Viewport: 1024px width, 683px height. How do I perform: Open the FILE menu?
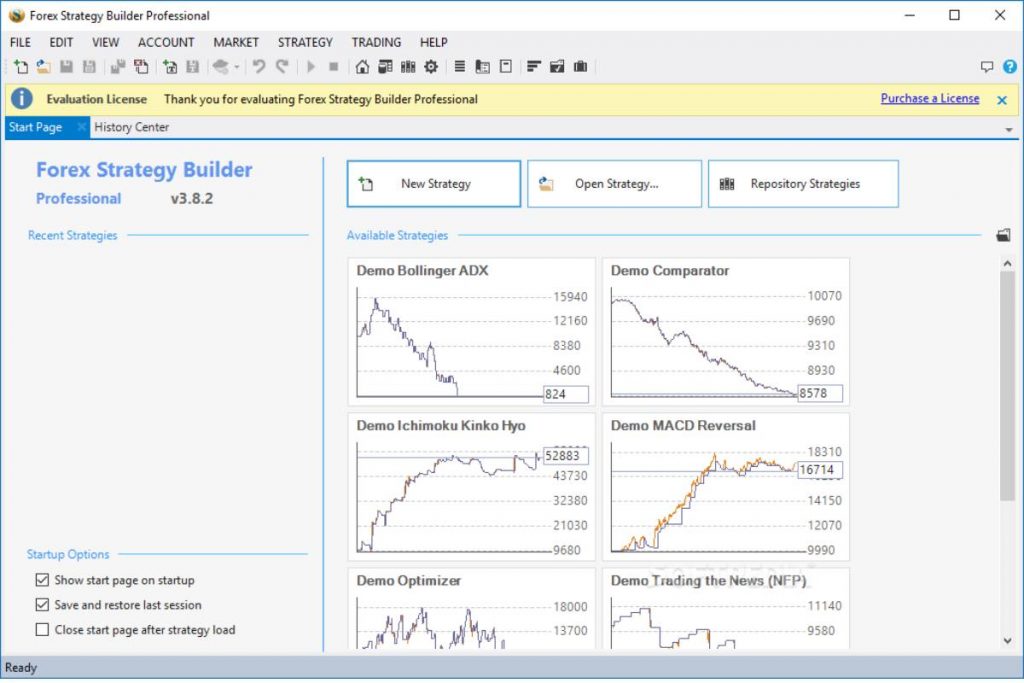click(x=20, y=42)
